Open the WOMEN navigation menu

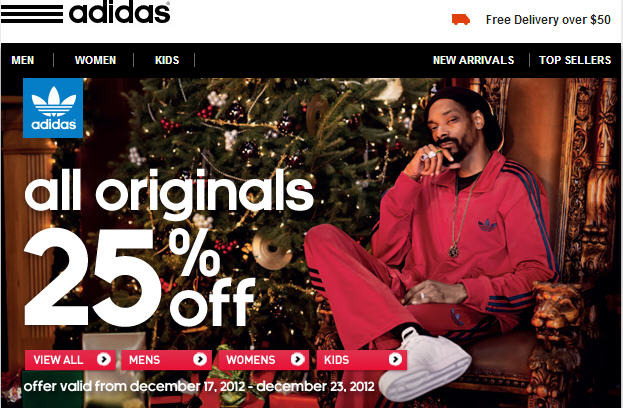[x=95, y=60]
